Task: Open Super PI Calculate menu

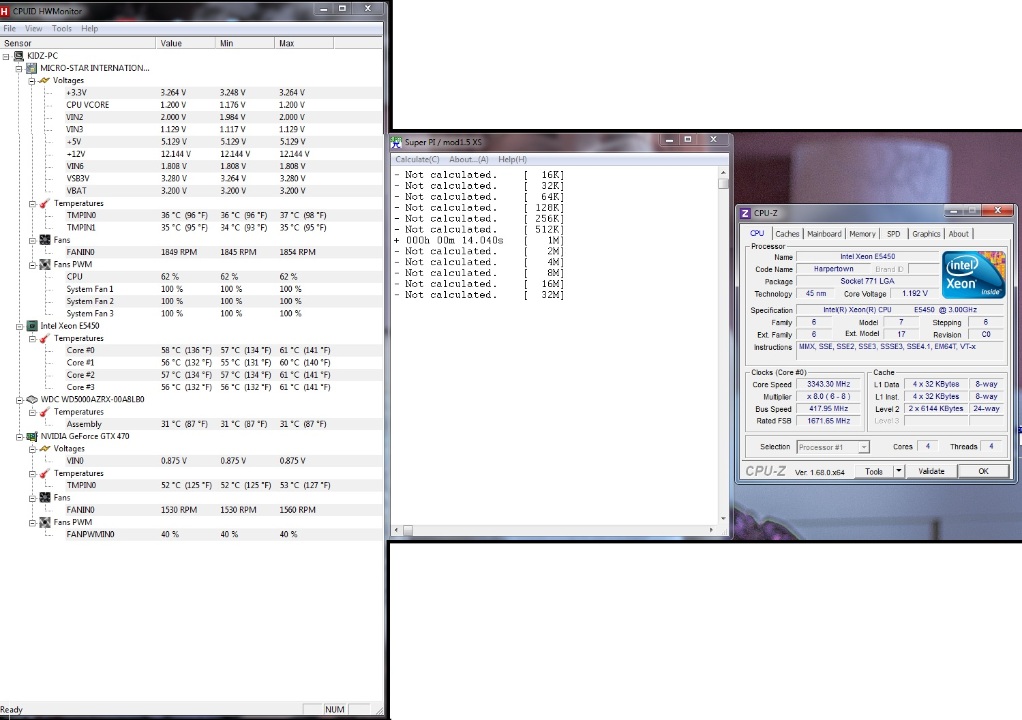Action: (x=417, y=160)
